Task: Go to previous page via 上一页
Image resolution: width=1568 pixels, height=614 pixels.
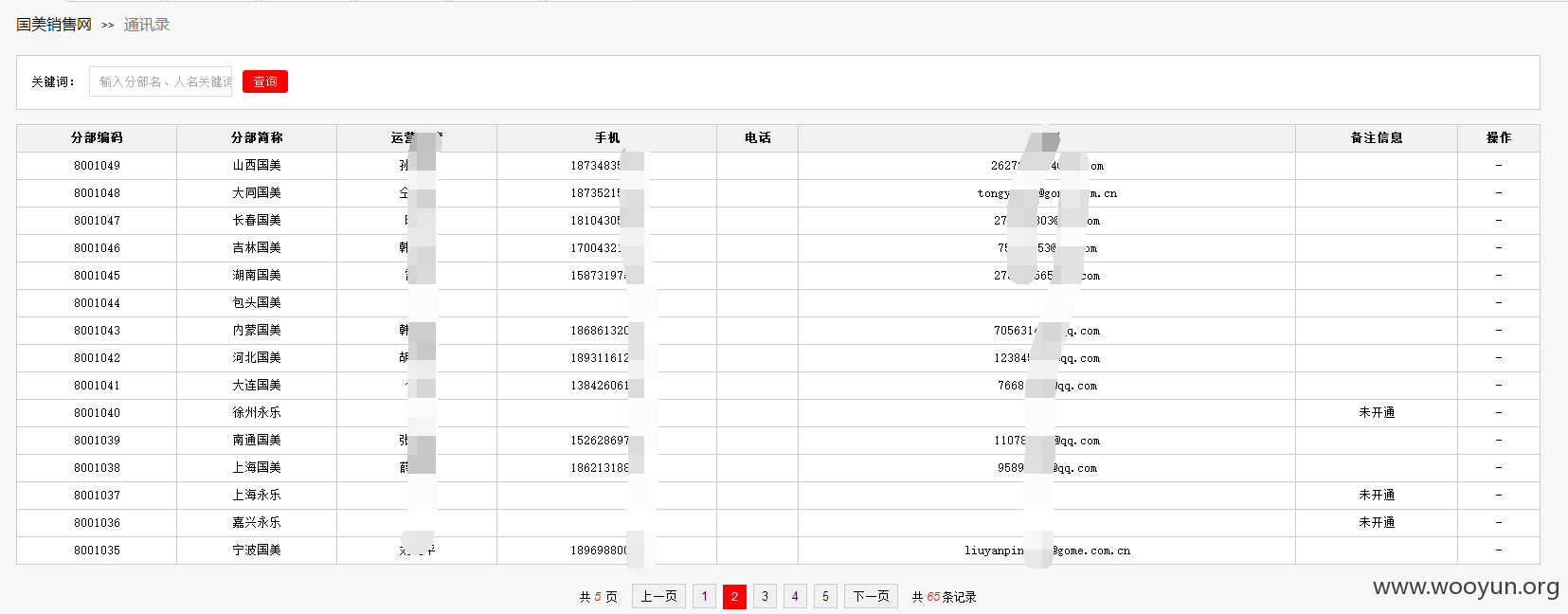Action: click(658, 596)
